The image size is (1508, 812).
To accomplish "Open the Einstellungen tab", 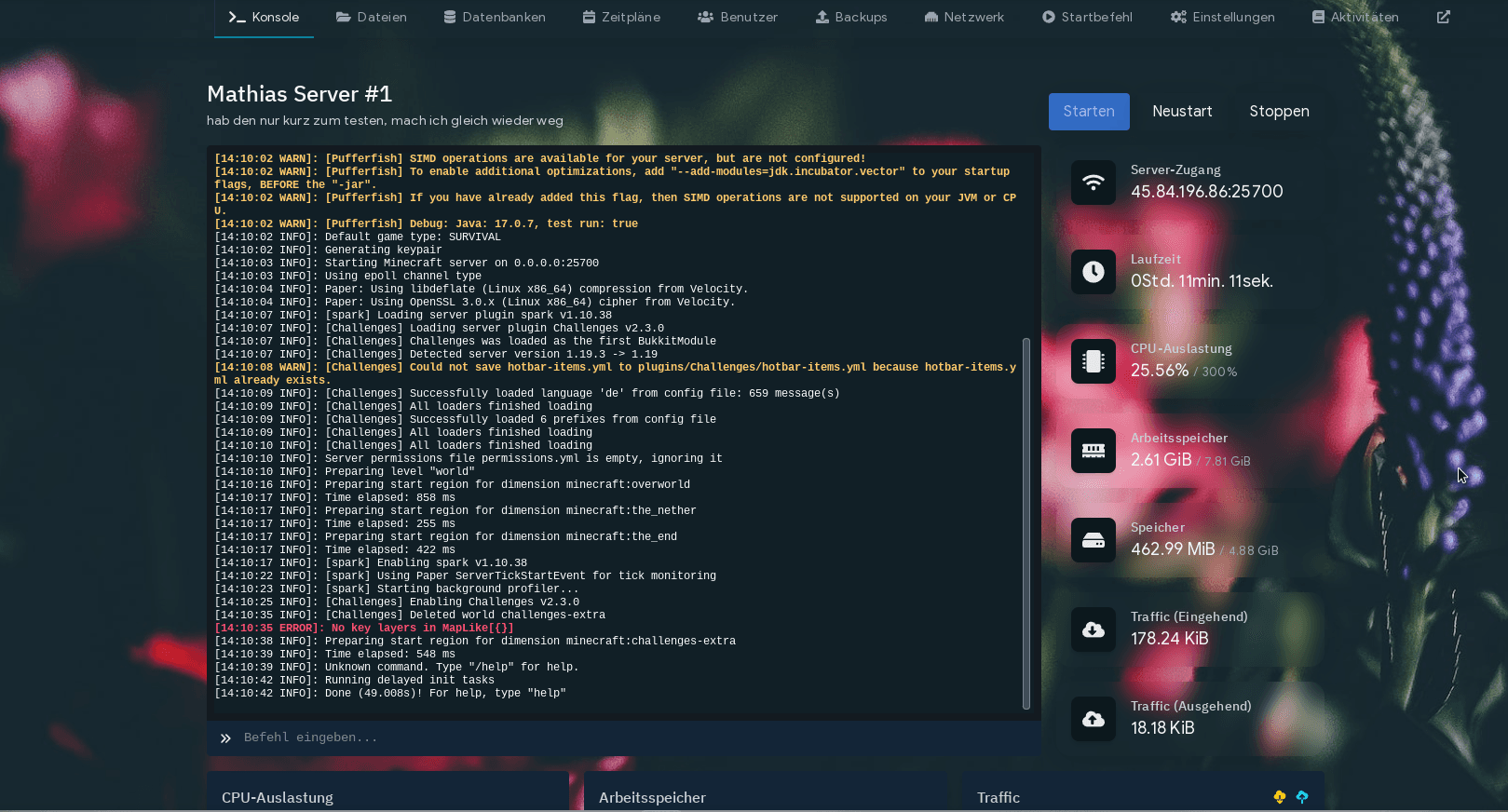I will pyautogui.click(x=1223, y=17).
